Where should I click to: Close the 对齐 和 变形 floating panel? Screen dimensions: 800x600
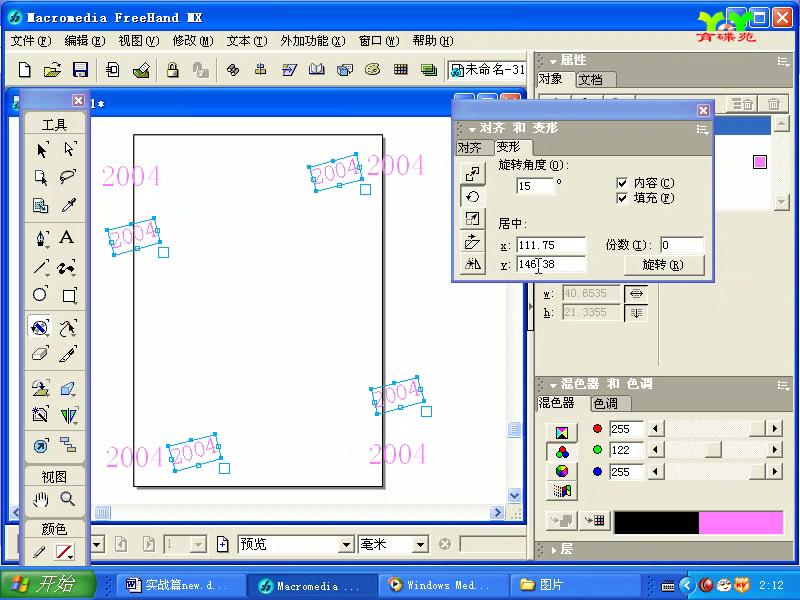tap(703, 110)
